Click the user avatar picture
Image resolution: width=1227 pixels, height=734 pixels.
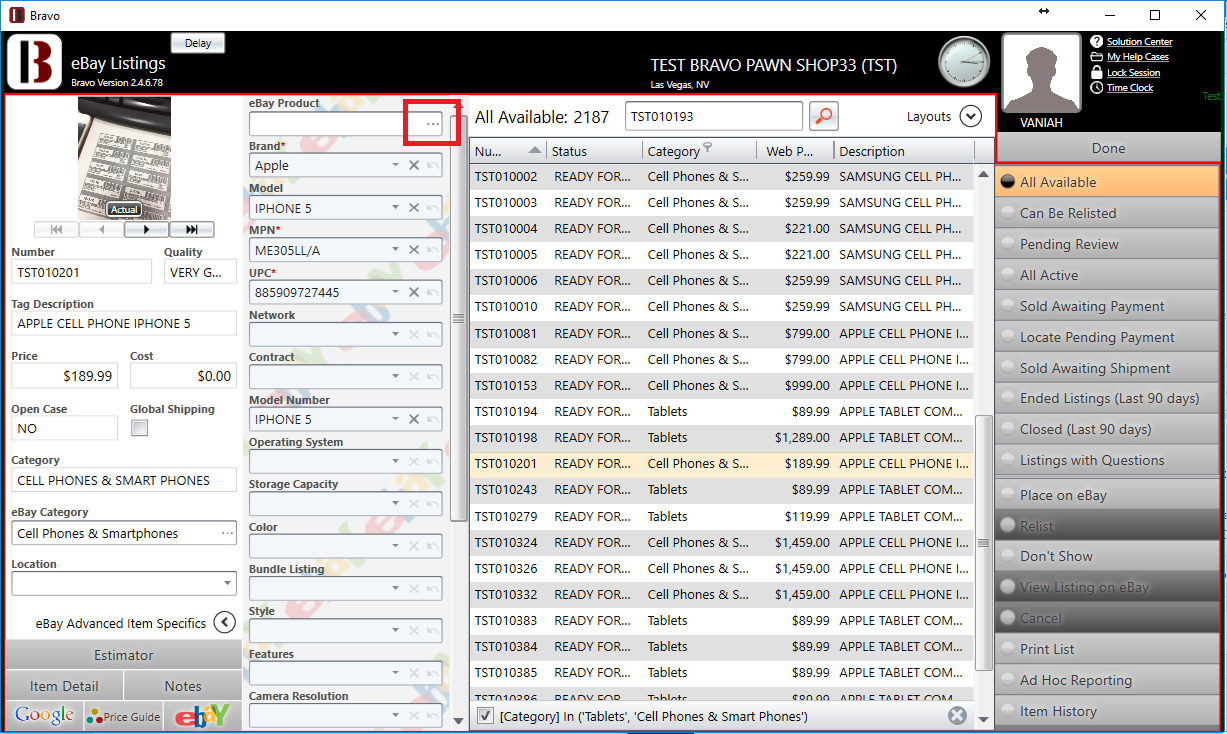1041,72
